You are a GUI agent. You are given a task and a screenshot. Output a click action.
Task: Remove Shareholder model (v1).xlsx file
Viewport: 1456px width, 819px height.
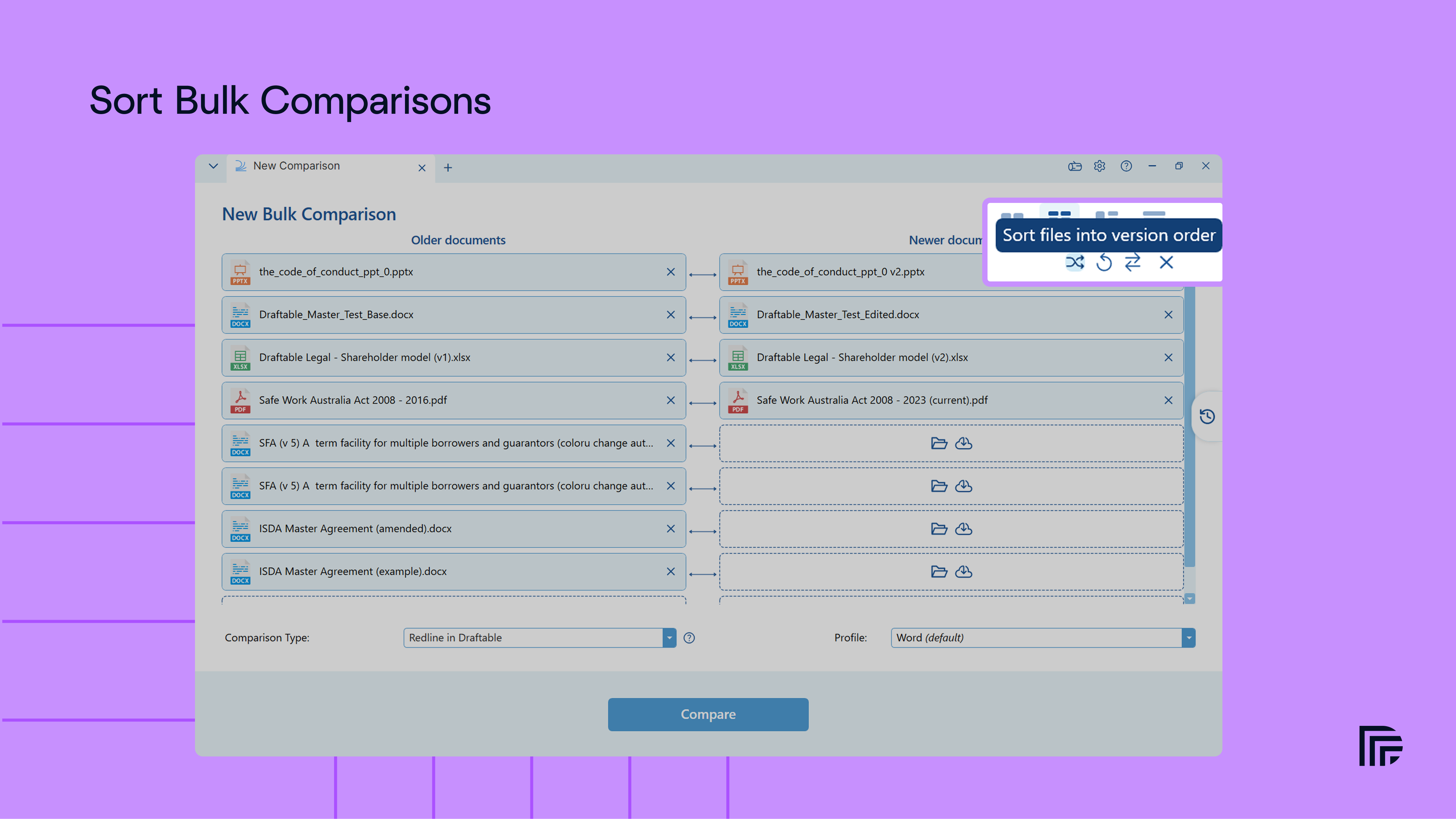click(x=671, y=357)
